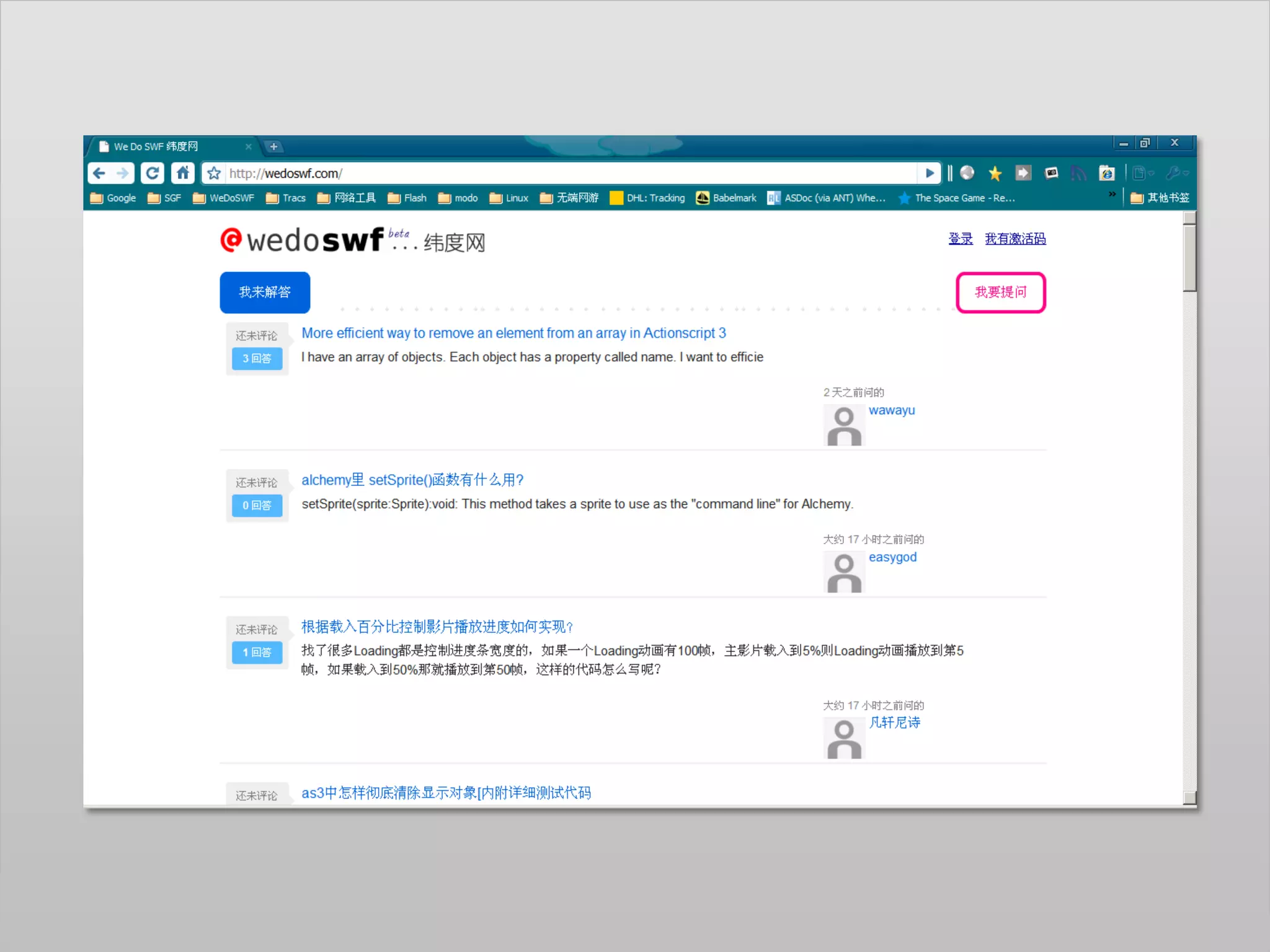Go to the home page icon
Screen dimensions: 1270x952
183,173
